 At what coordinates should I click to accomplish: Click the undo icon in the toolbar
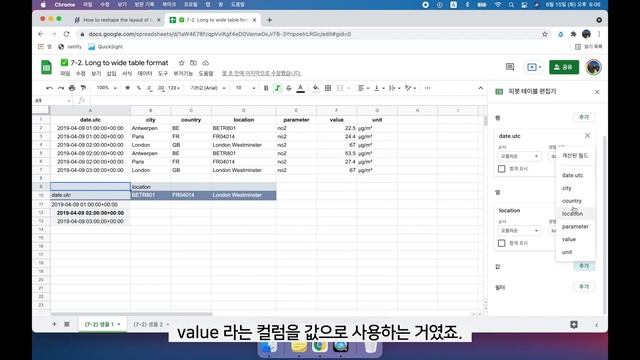pos(49,88)
